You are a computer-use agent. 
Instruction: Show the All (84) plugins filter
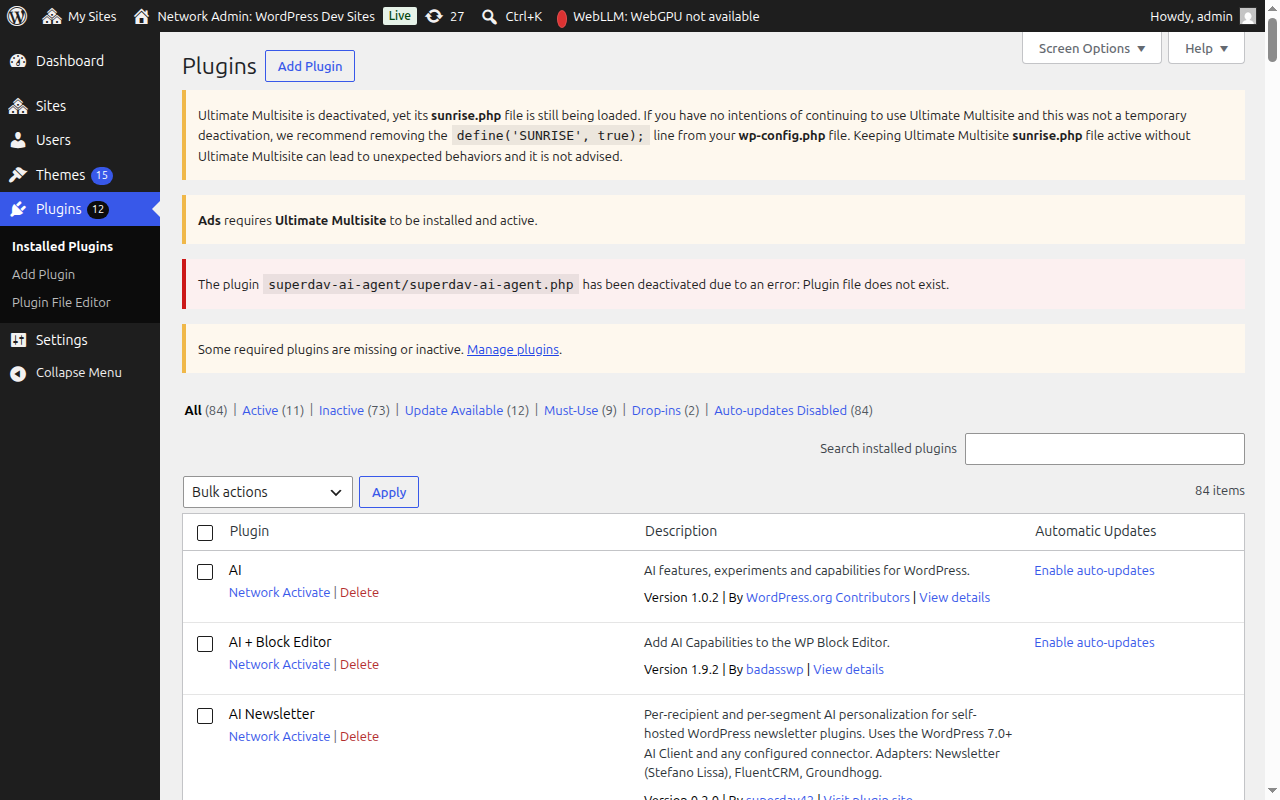206,410
